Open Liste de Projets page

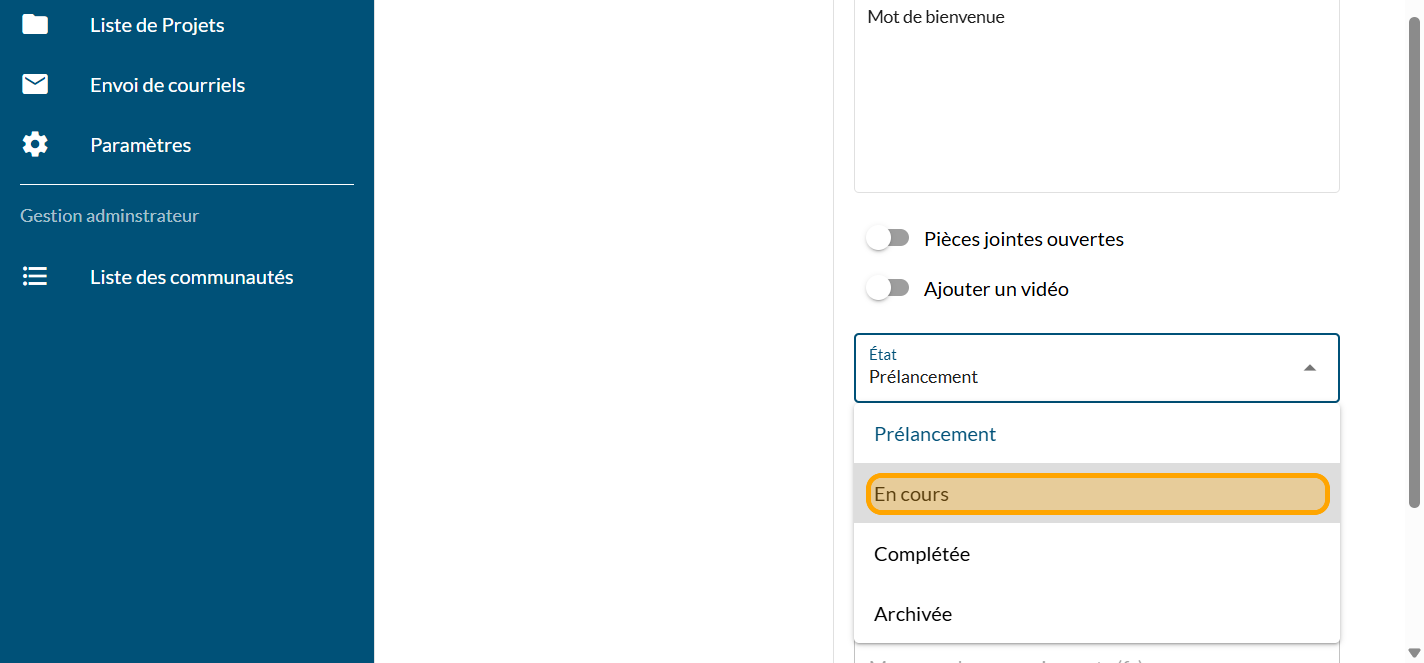point(157,25)
